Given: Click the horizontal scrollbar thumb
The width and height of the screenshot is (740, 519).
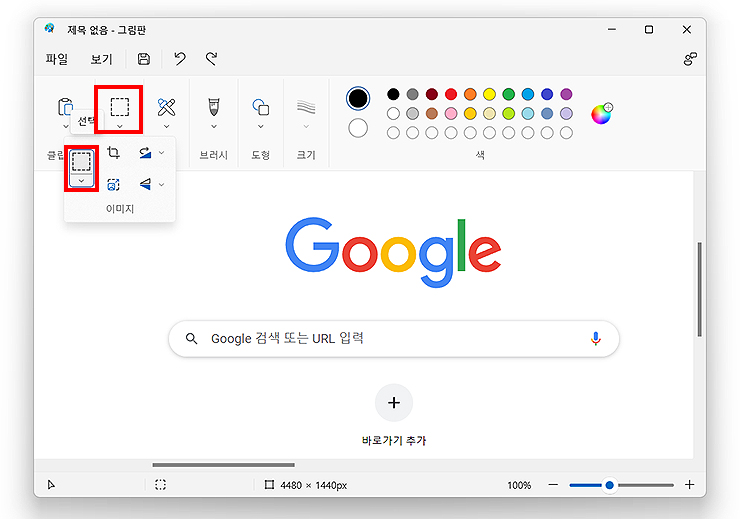Looking at the screenshot, I should (x=223, y=465).
